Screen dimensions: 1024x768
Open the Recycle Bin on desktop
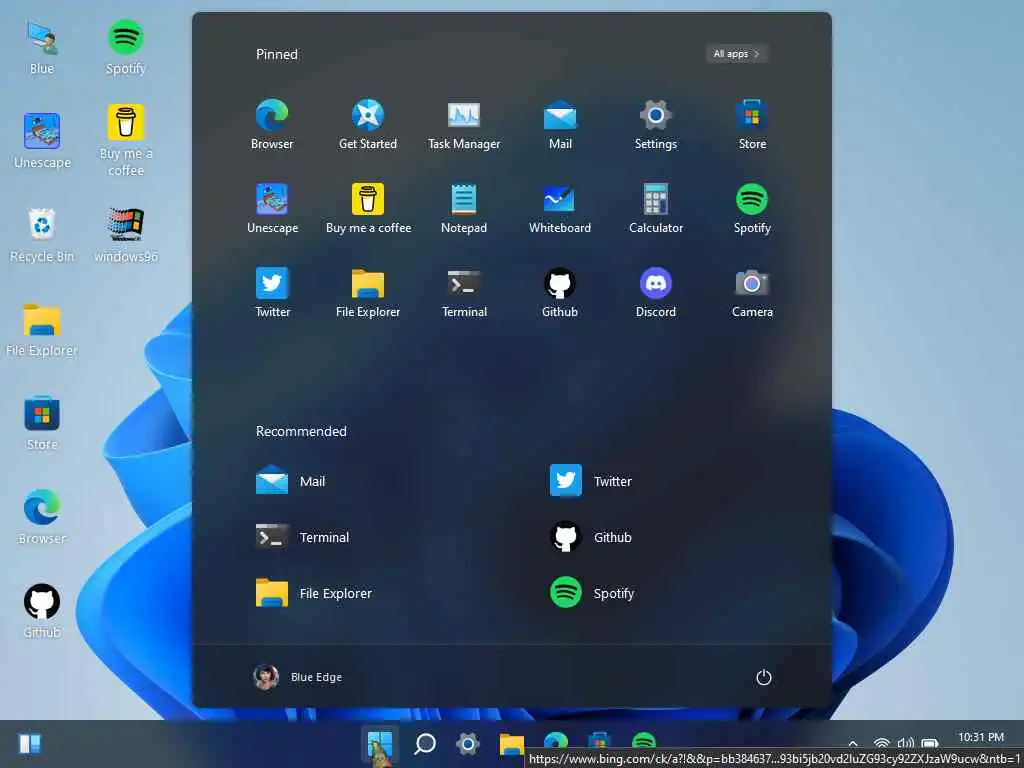point(42,235)
